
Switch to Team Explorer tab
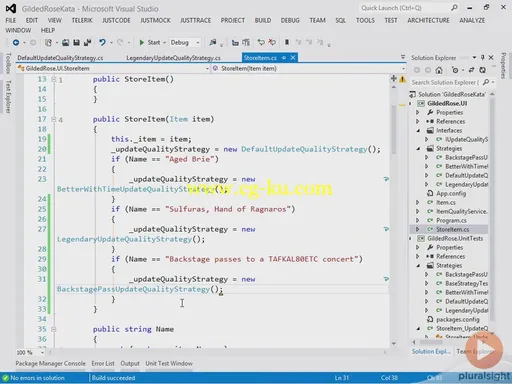point(475,351)
